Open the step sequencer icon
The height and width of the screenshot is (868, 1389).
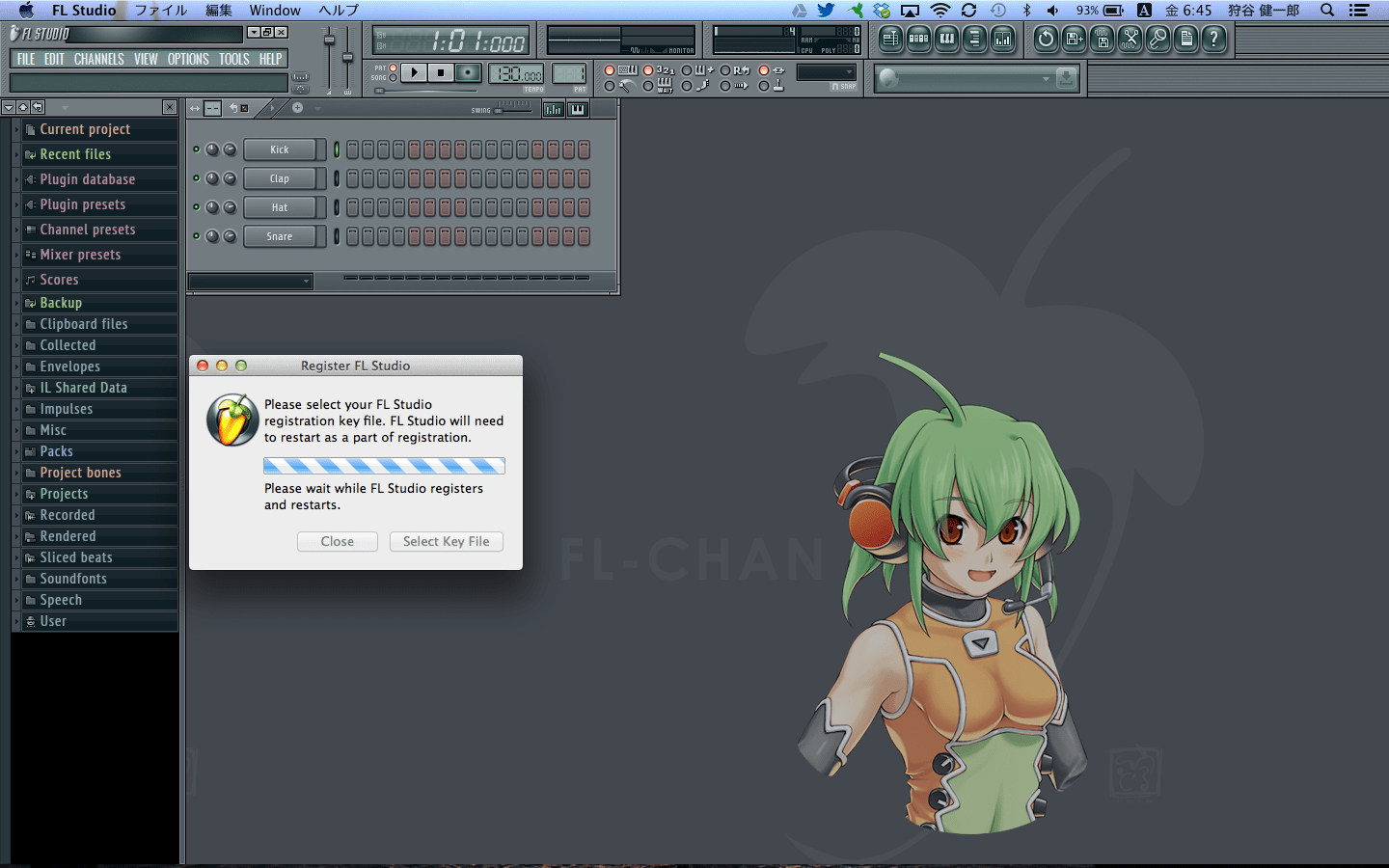918,39
